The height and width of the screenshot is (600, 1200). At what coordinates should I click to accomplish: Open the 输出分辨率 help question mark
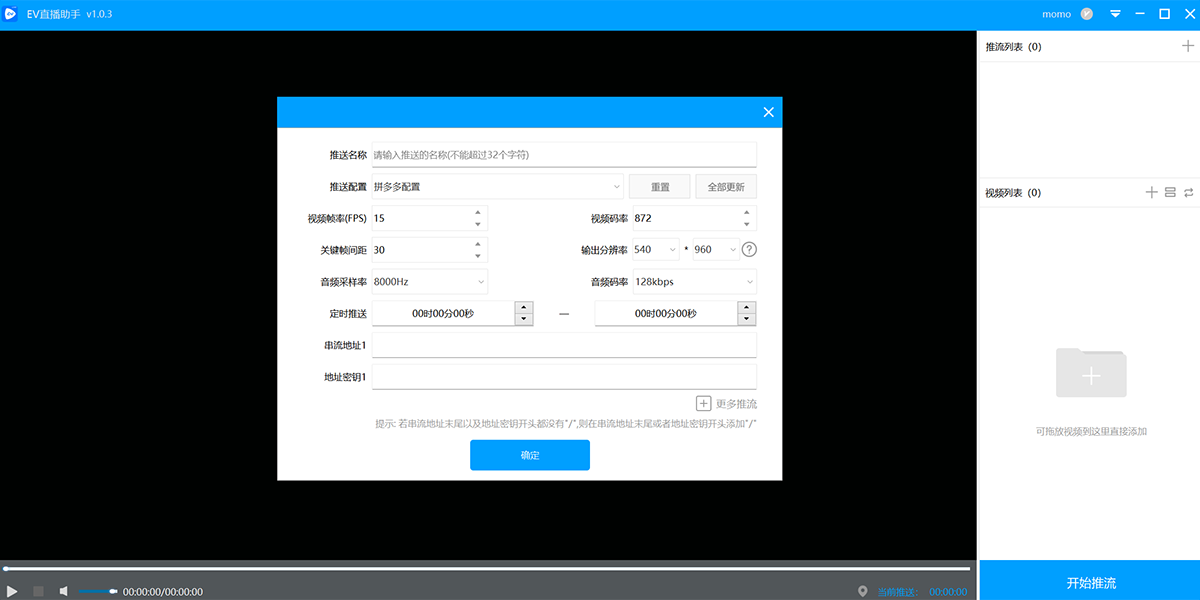[x=748, y=249]
